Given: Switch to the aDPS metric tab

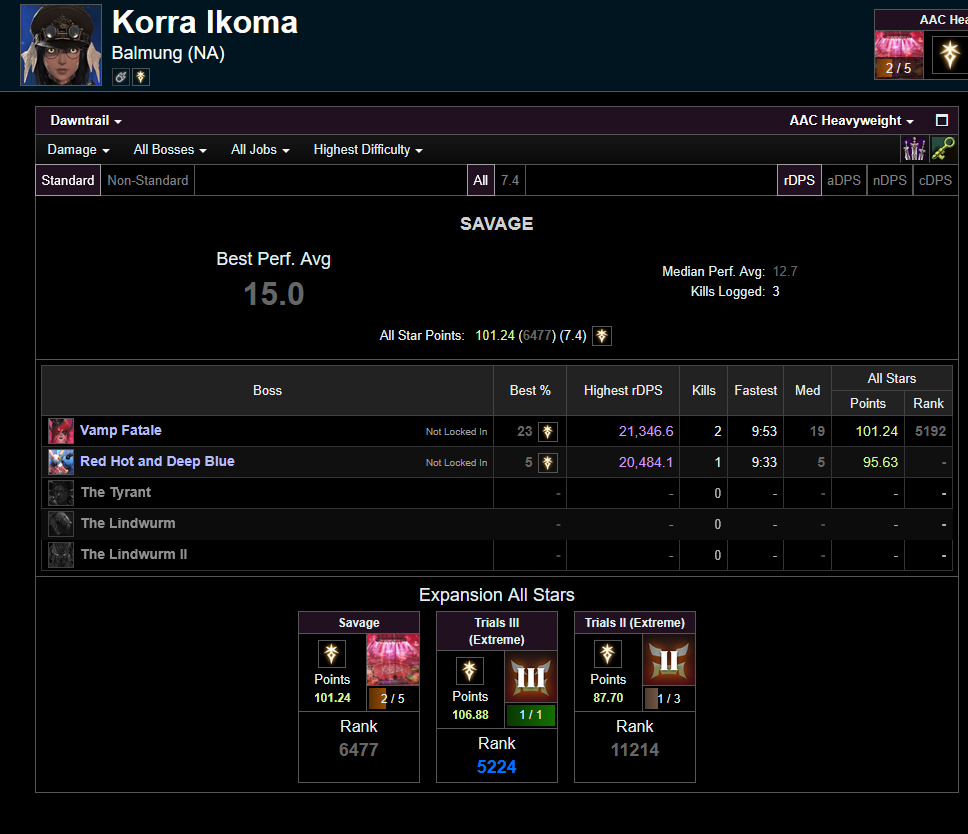Looking at the screenshot, I should pyautogui.click(x=844, y=180).
